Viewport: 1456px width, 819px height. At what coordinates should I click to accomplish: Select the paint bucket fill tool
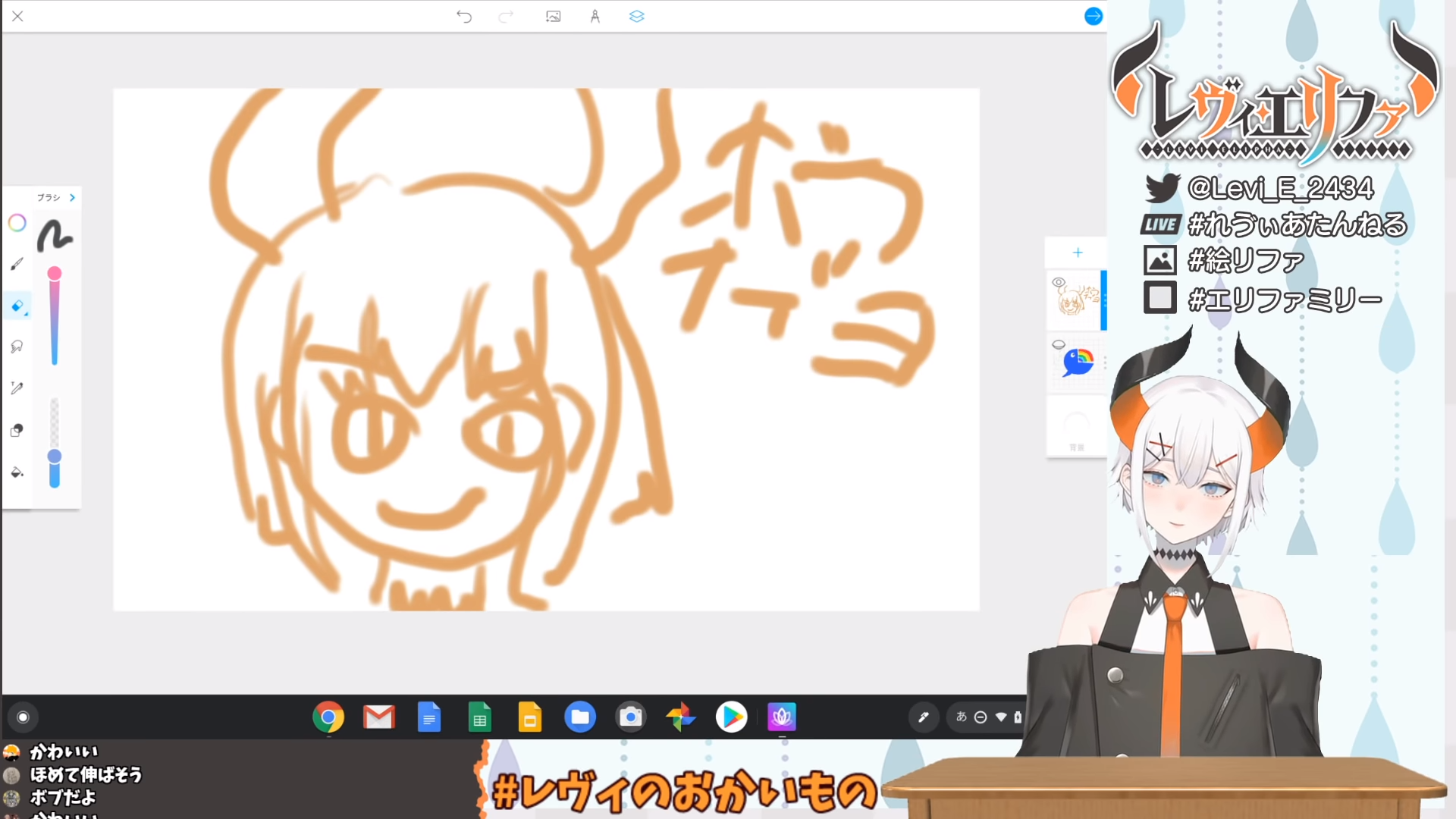[x=17, y=472]
